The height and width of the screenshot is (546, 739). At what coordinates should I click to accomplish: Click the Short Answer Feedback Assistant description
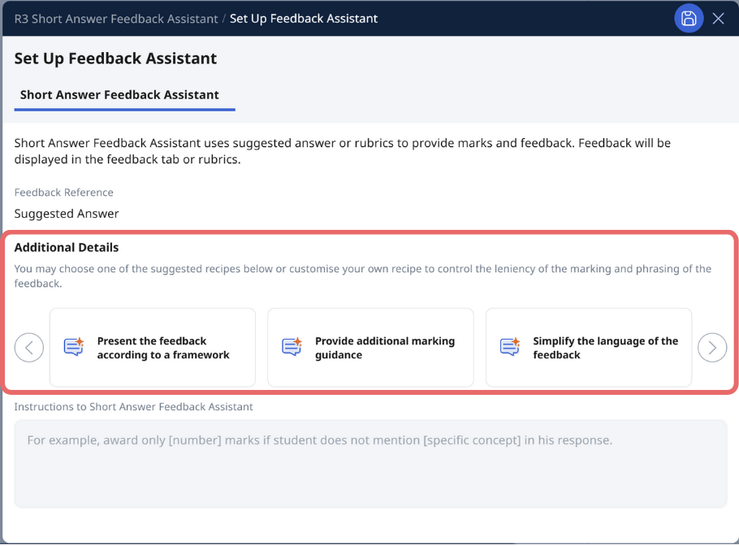coord(342,151)
